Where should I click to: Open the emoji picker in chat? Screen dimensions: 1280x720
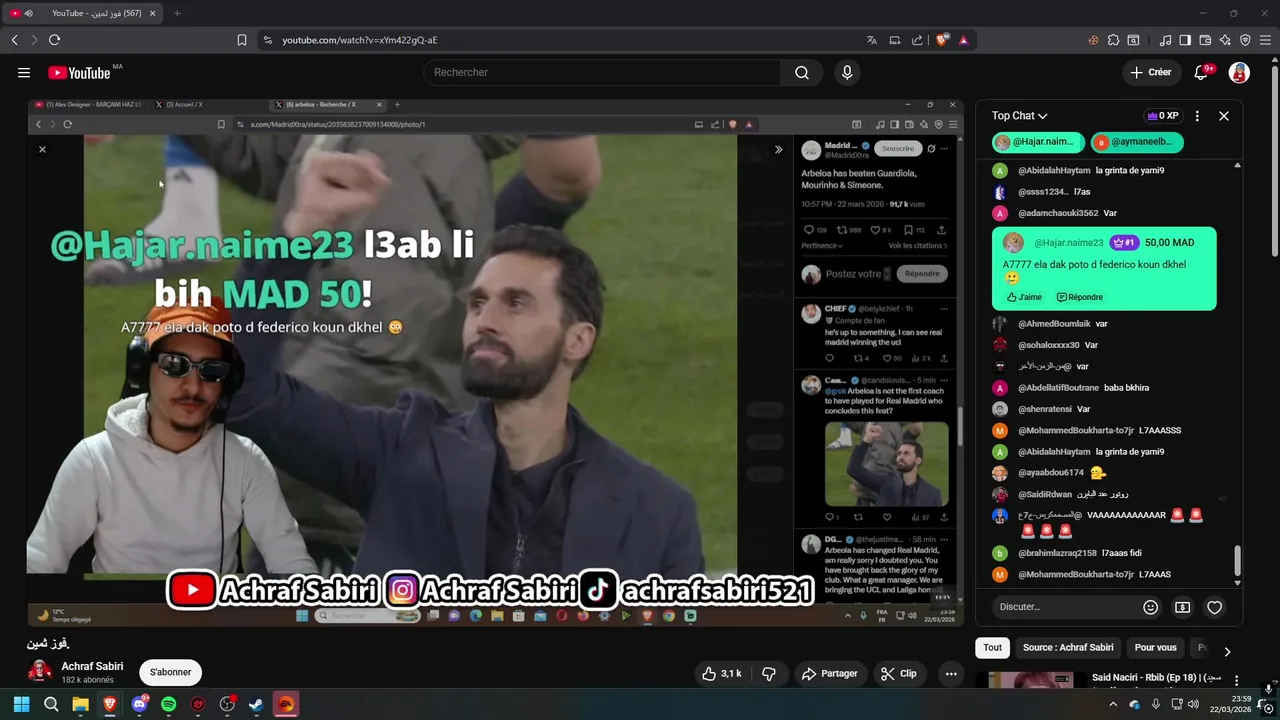pyautogui.click(x=1150, y=607)
